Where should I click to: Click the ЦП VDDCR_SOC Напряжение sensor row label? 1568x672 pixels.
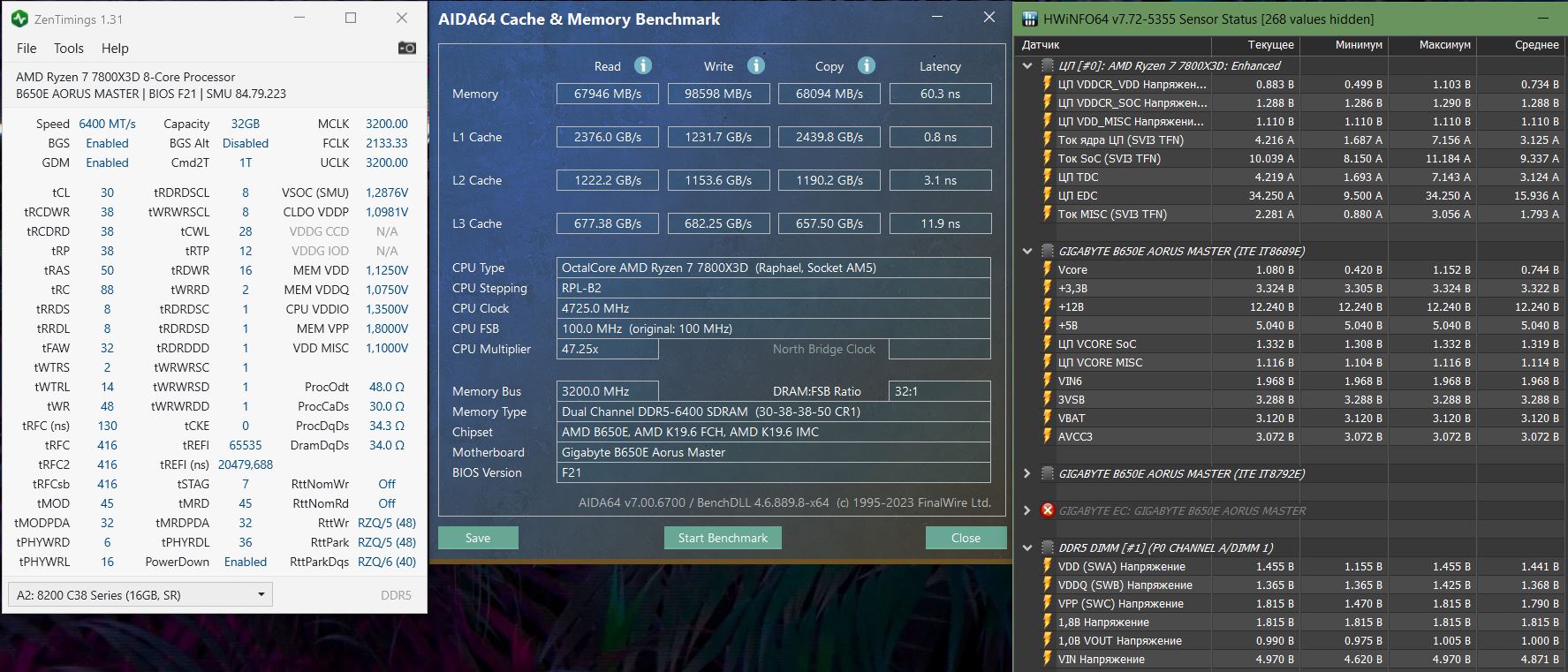1132,102
